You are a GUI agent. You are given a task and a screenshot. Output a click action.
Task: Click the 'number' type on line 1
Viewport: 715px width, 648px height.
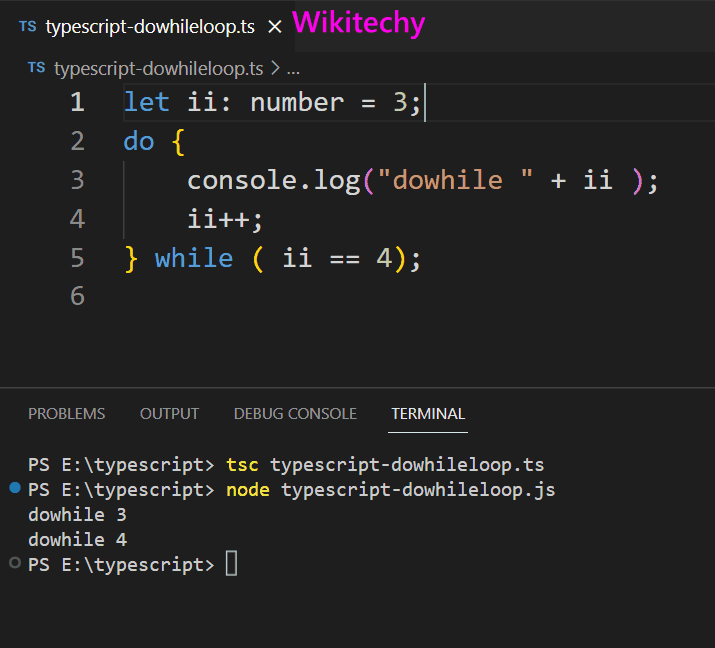point(297,102)
